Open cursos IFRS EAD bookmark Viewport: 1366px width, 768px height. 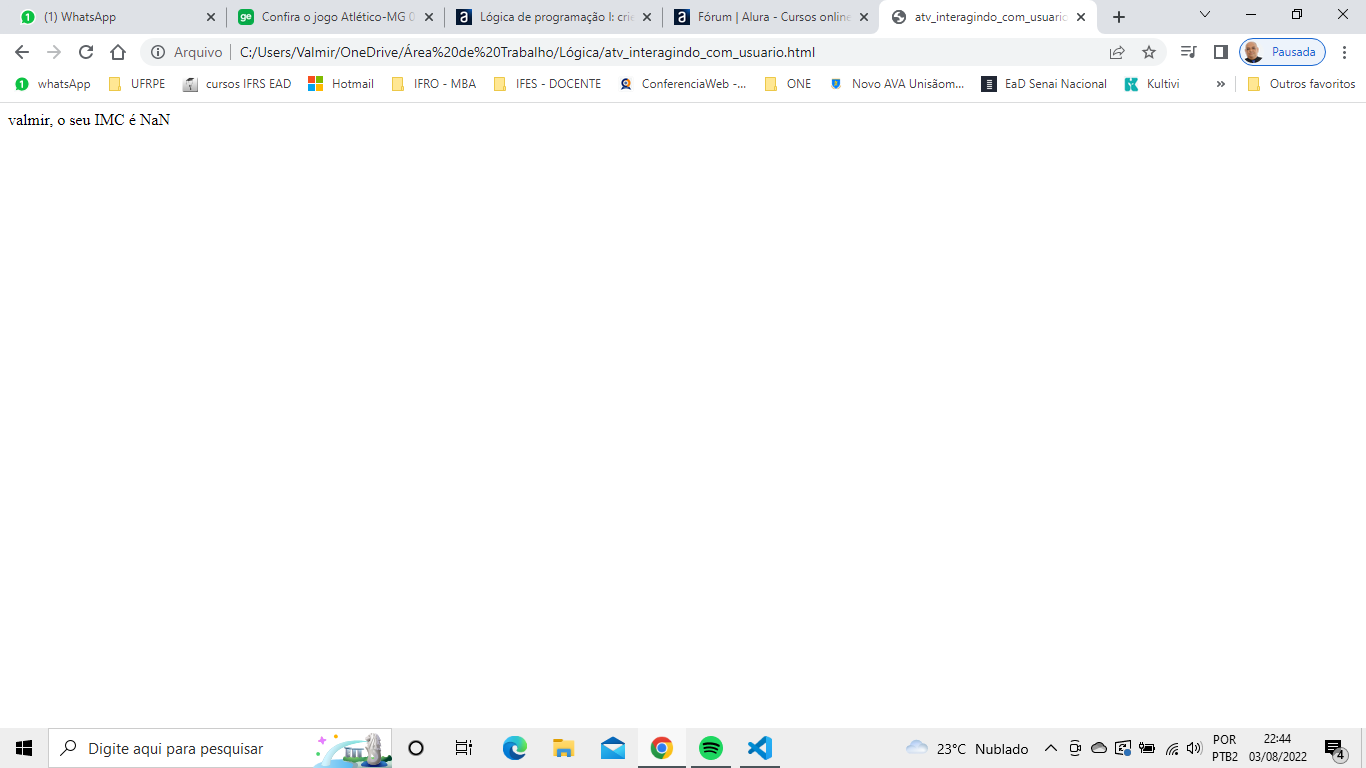[x=237, y=84]
